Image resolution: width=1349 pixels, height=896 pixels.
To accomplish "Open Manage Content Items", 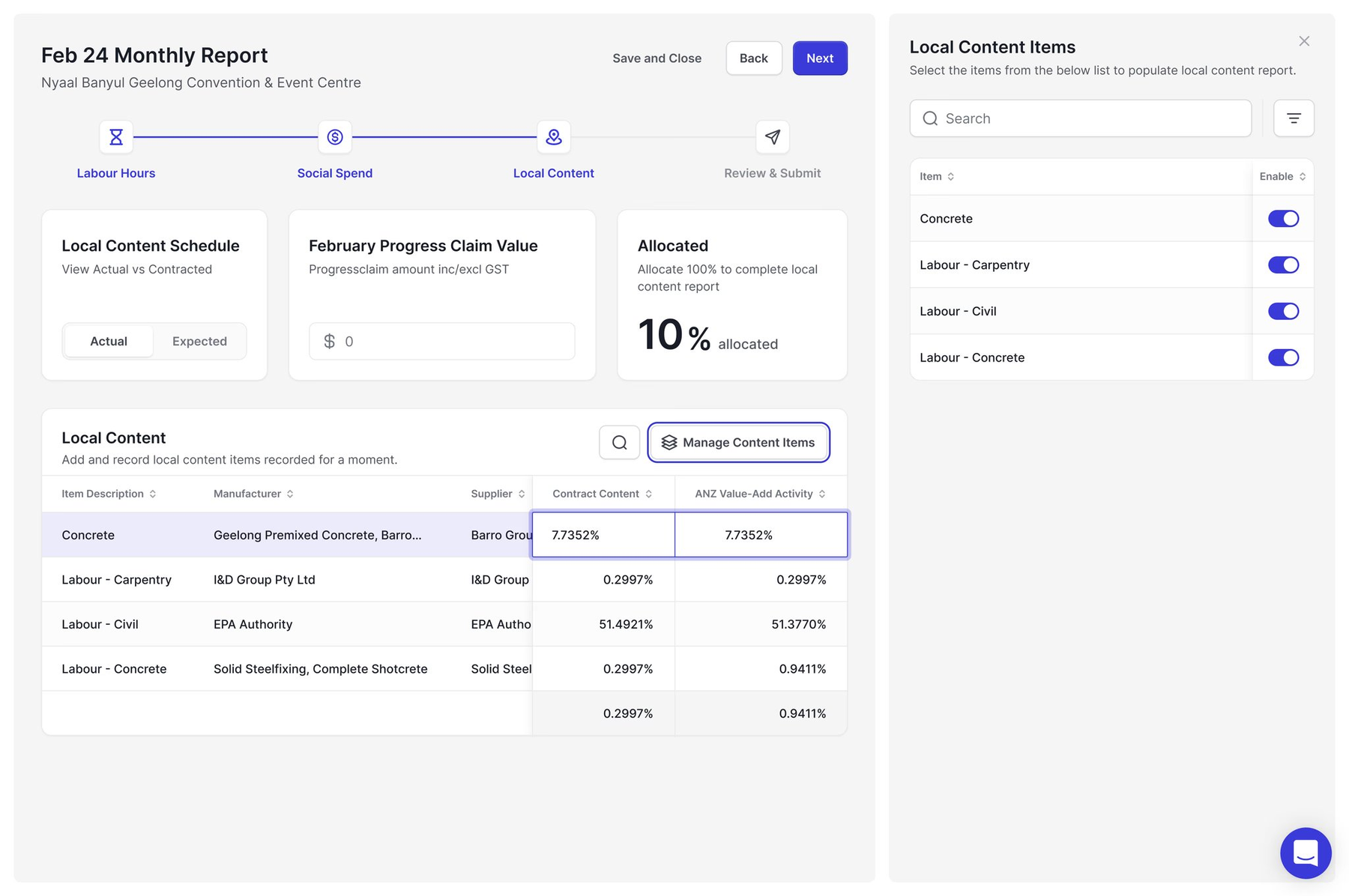I will 739,443.
